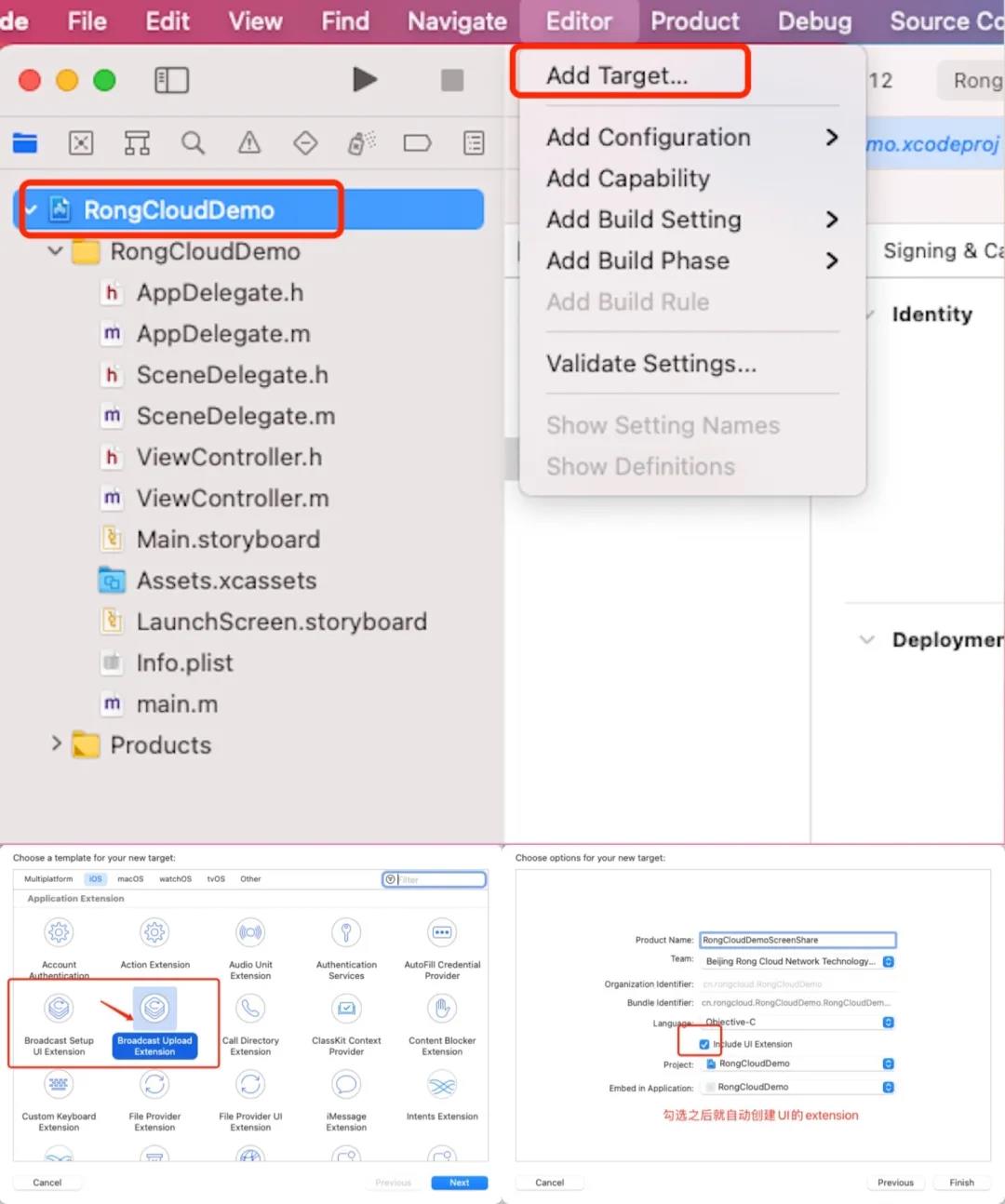Select the iMessage Extension template
Screen dimensions: 1005x1204
(x=346, y=1099)
